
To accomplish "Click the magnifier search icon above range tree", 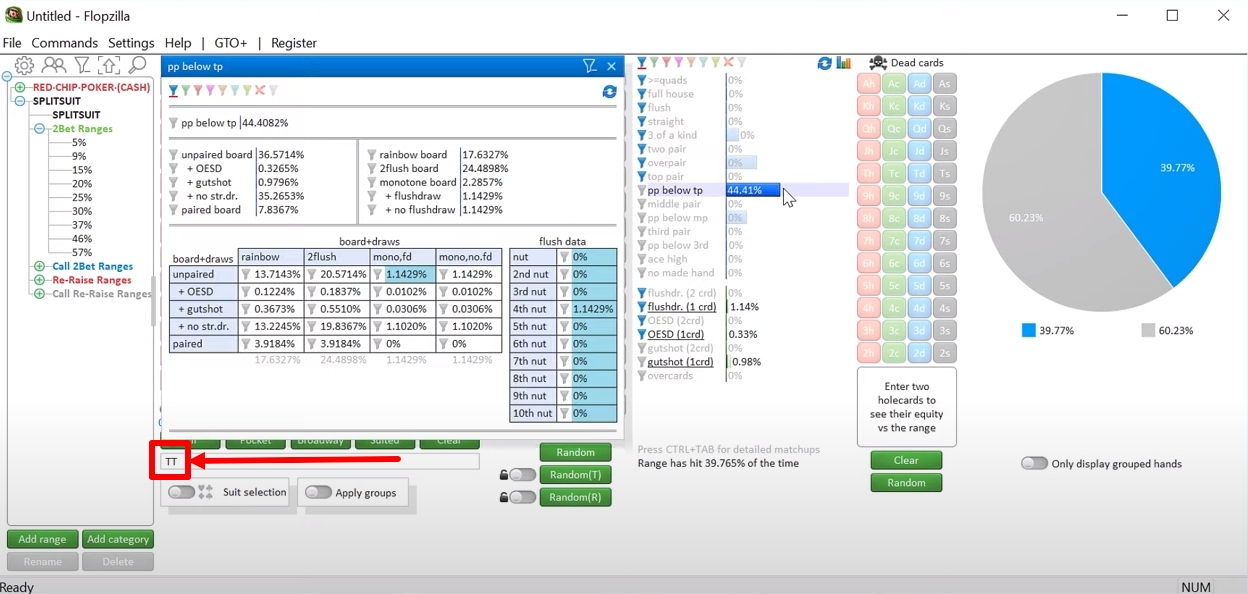I will [x=137, y=66].
